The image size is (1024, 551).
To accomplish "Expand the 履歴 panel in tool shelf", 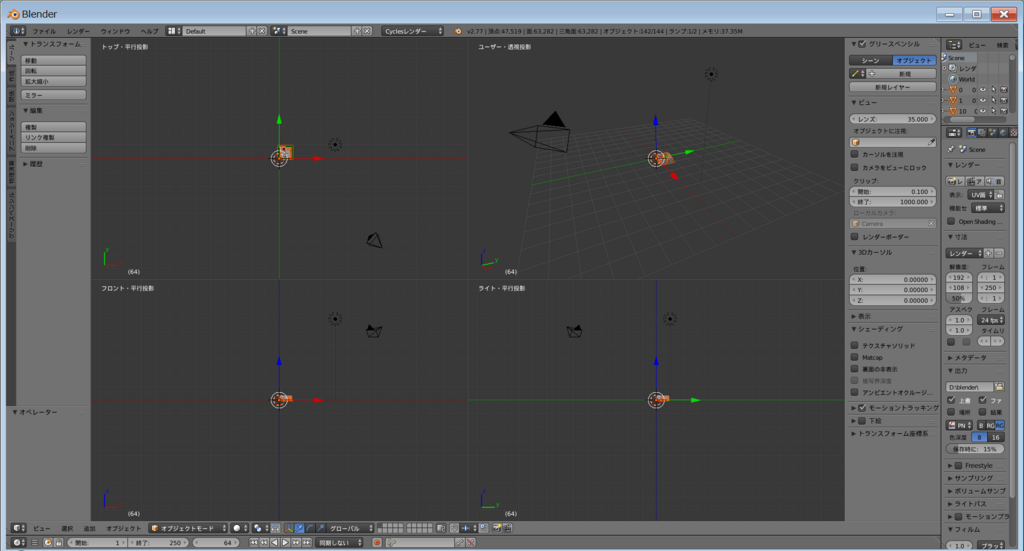I will (33, 164).
